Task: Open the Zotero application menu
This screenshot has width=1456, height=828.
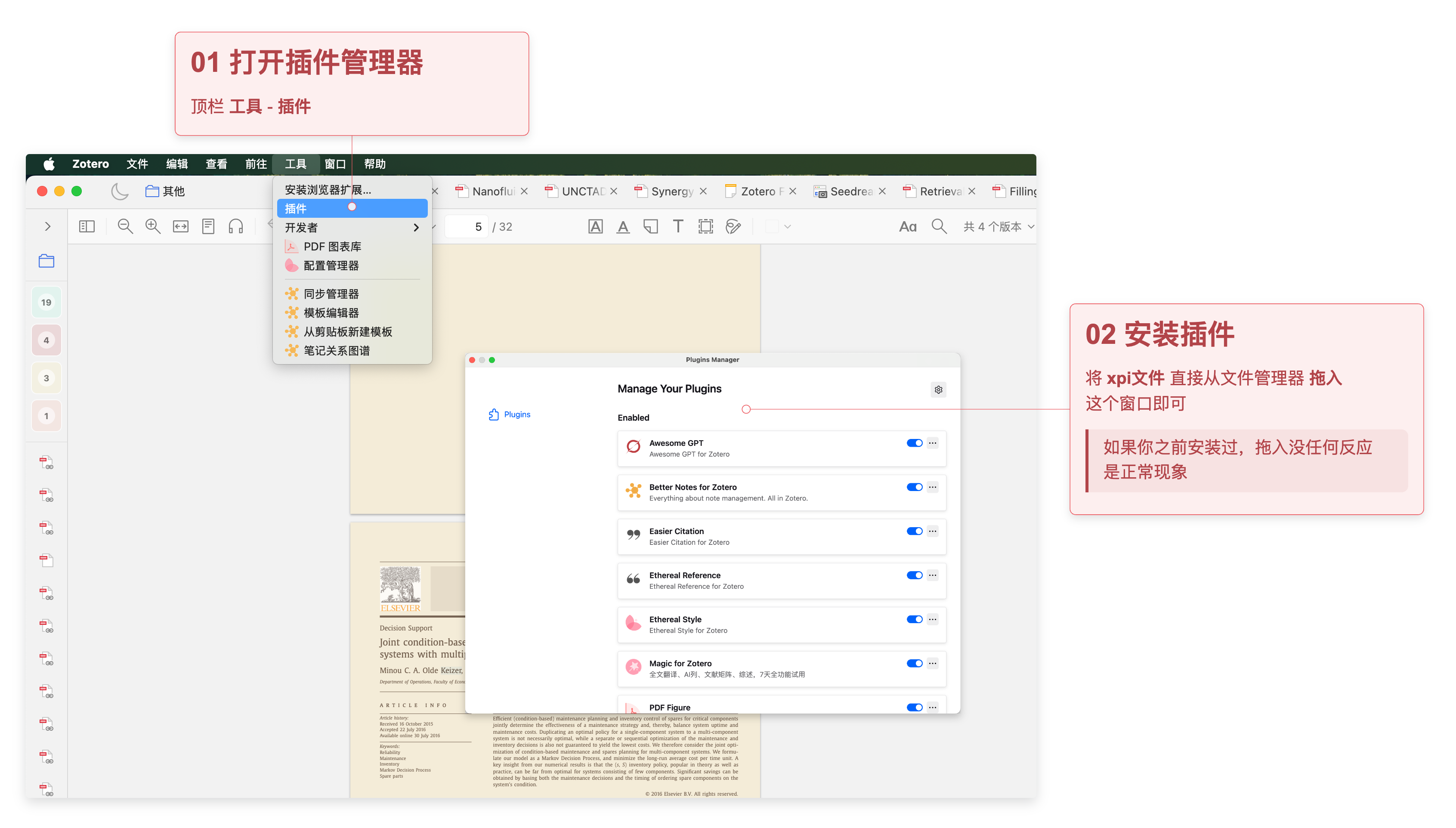Action: 90,164
